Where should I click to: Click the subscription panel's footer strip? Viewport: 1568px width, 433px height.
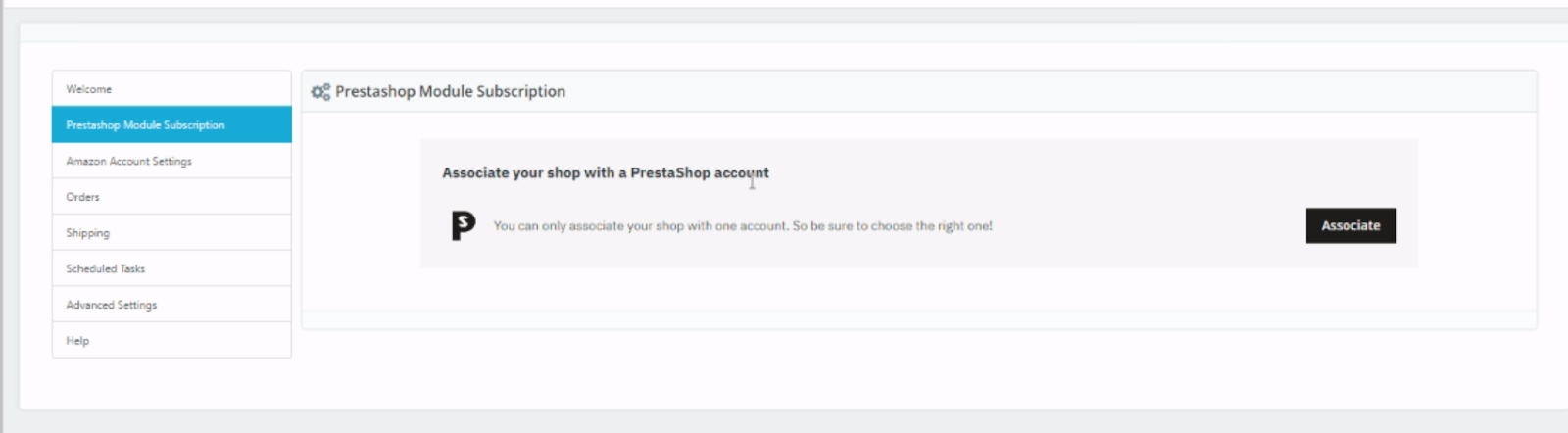coord(919,319)
